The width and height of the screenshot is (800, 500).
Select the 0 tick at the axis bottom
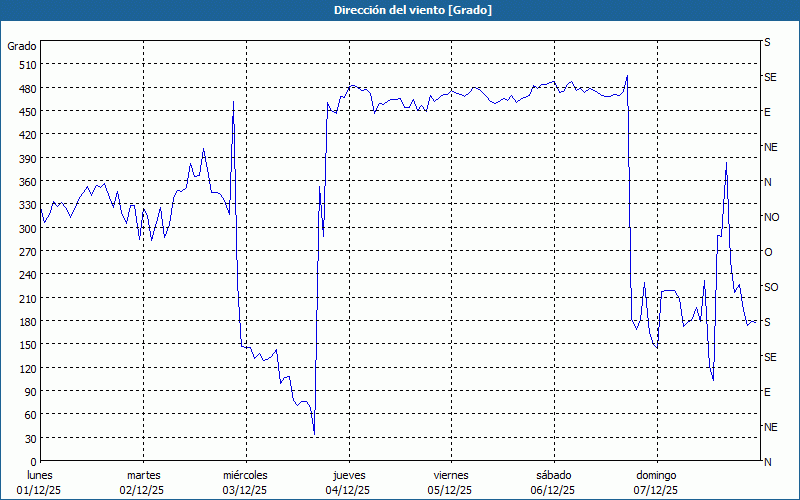[x=31, y=461]
